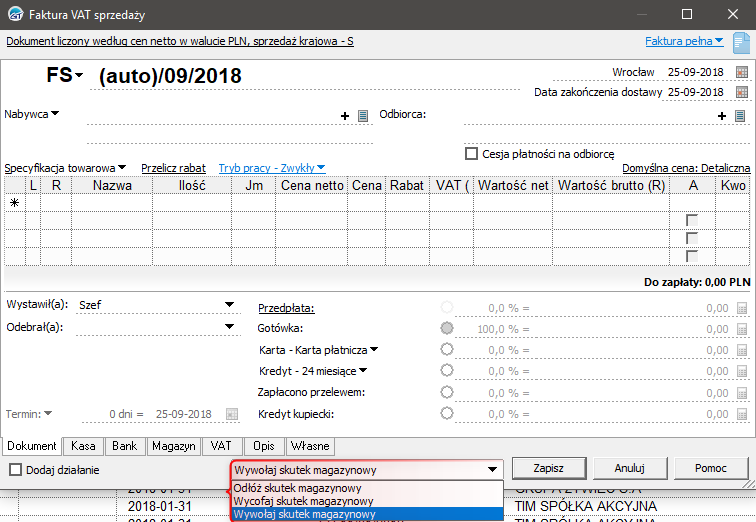Screen dimensions: 756x522
Task: Choose Odłóż skutek magazynowy from list
Action: (367, 488)
